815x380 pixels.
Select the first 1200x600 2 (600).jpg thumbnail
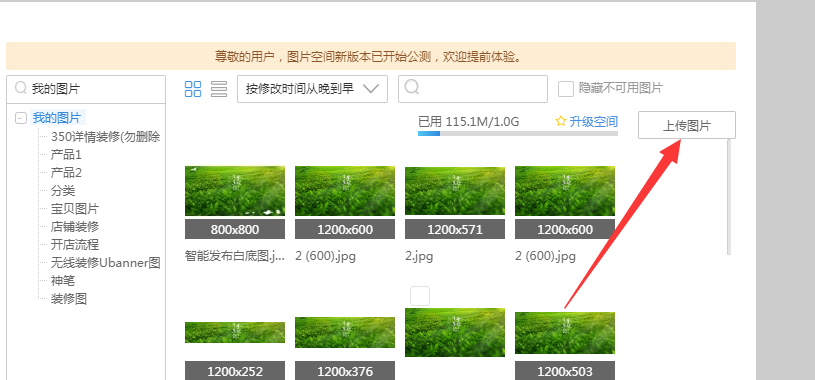tap(345, 191)
